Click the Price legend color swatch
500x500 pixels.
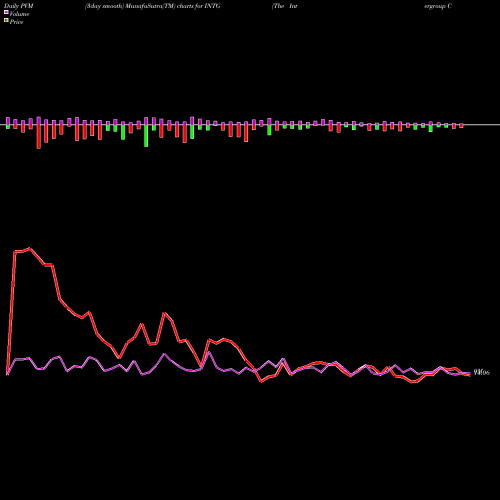[6, 21]
